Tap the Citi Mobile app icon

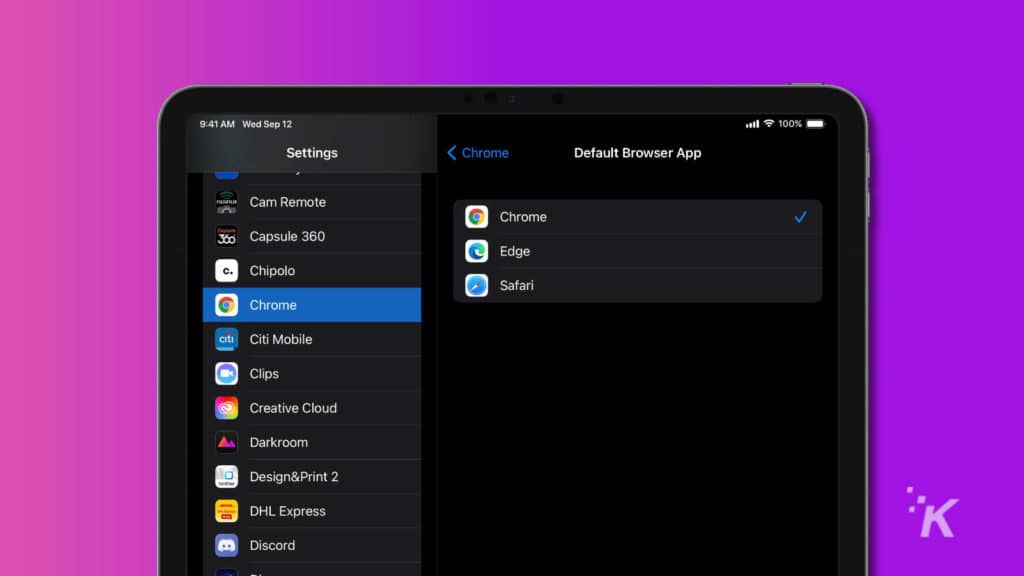[x=226, y=339]
